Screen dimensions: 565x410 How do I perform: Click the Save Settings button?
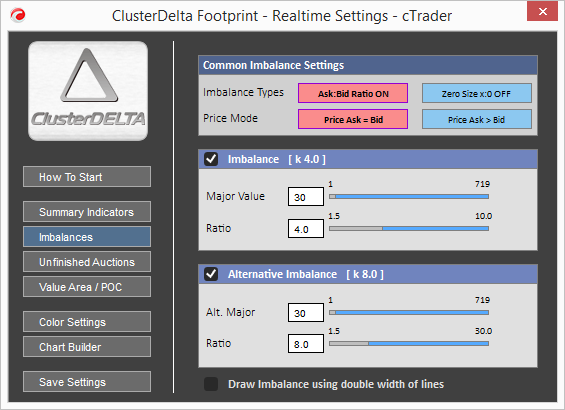click(87, 382)
